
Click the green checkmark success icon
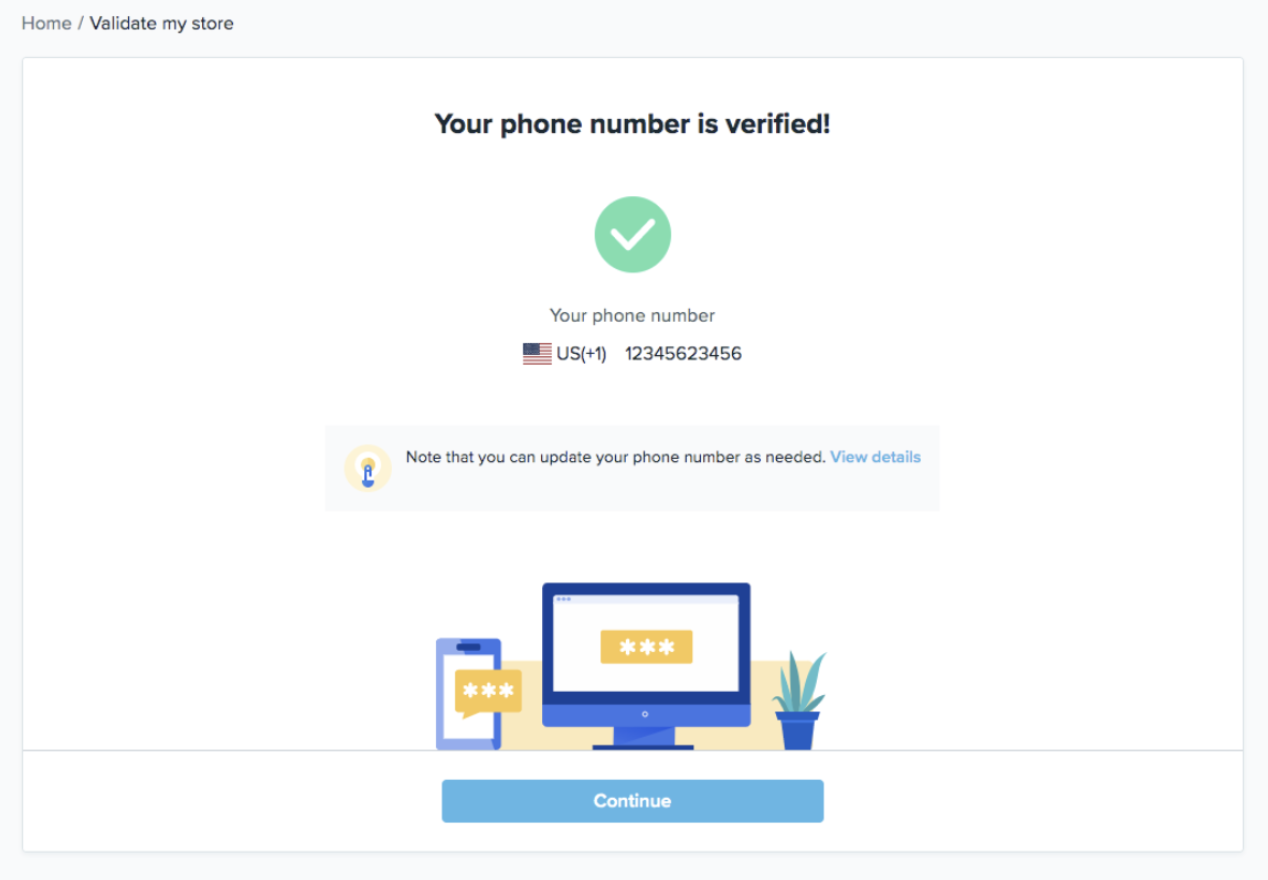[x=632, y=234]
